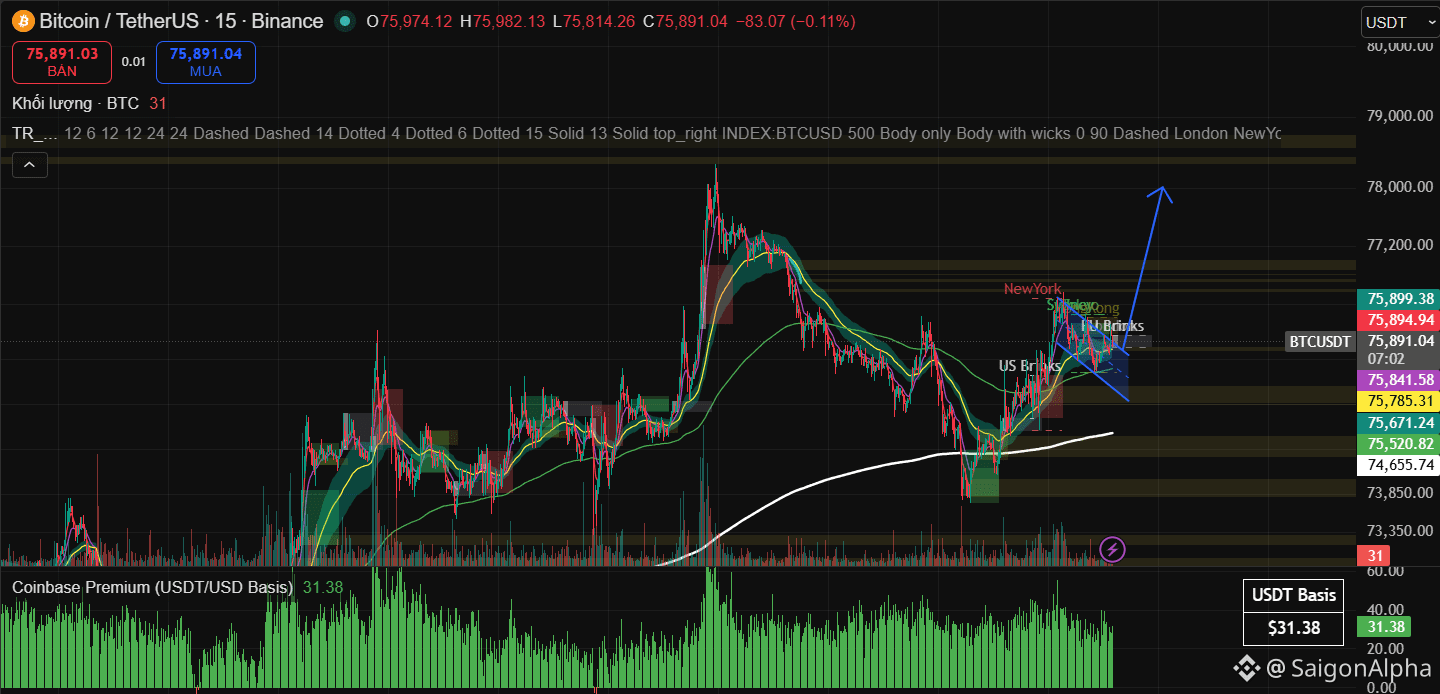The image size is (1440, 694).
Task: Click the white 74,655.74 price label
Action: [x=1397, y=465]
